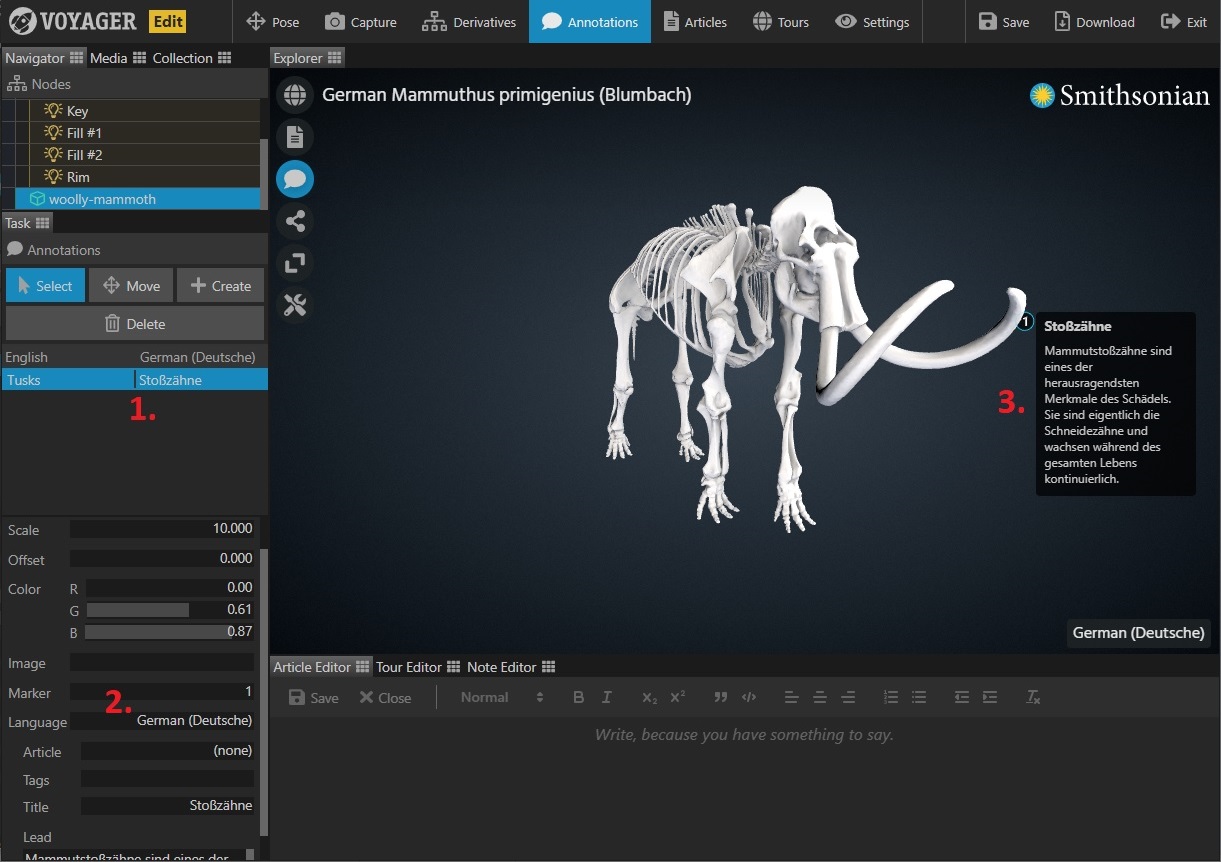This screenshot has width=1221, height=862.
Task: Click the Create annotation button
Action: pos(221,285)
